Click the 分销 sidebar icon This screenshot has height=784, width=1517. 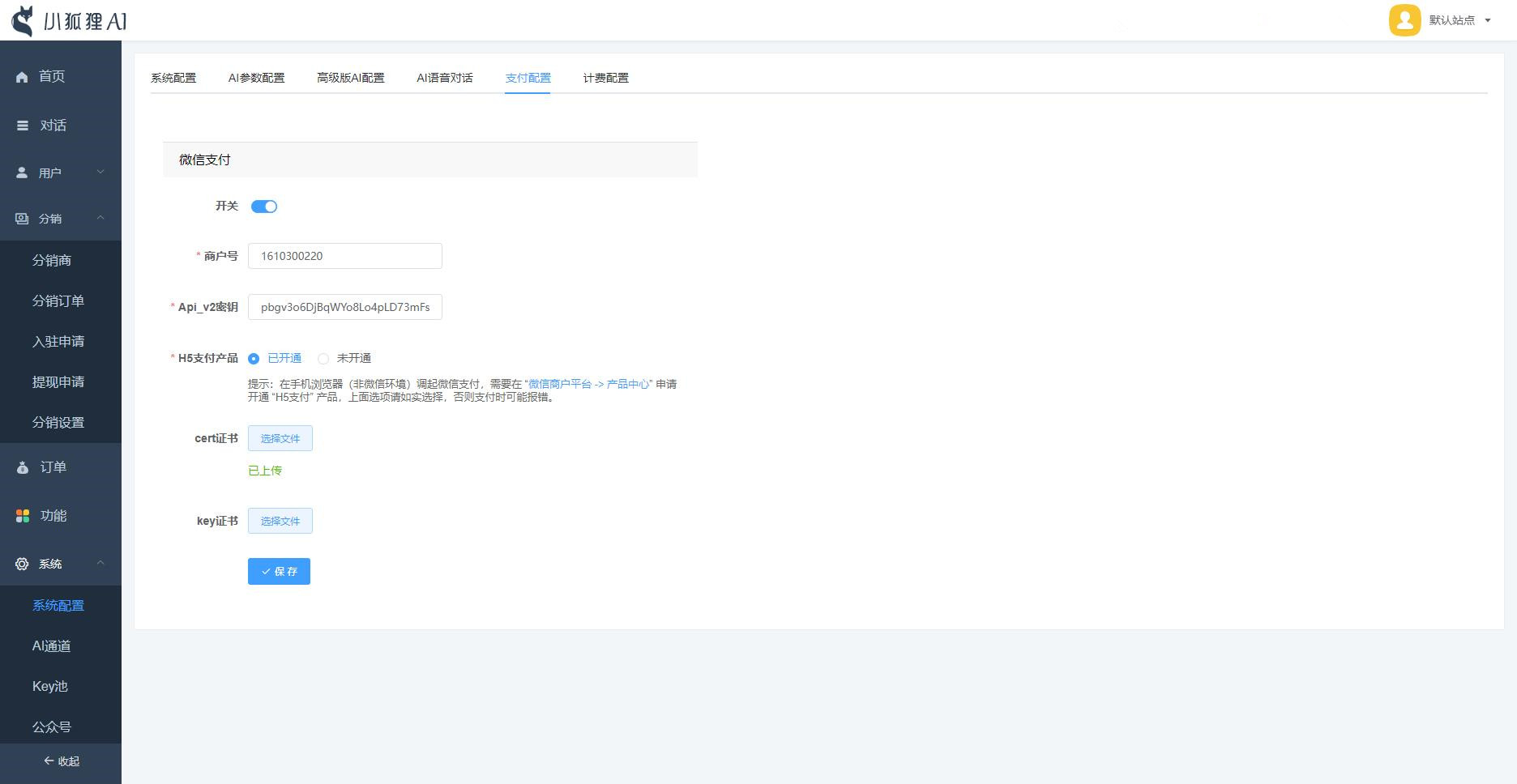click(22, 219)
